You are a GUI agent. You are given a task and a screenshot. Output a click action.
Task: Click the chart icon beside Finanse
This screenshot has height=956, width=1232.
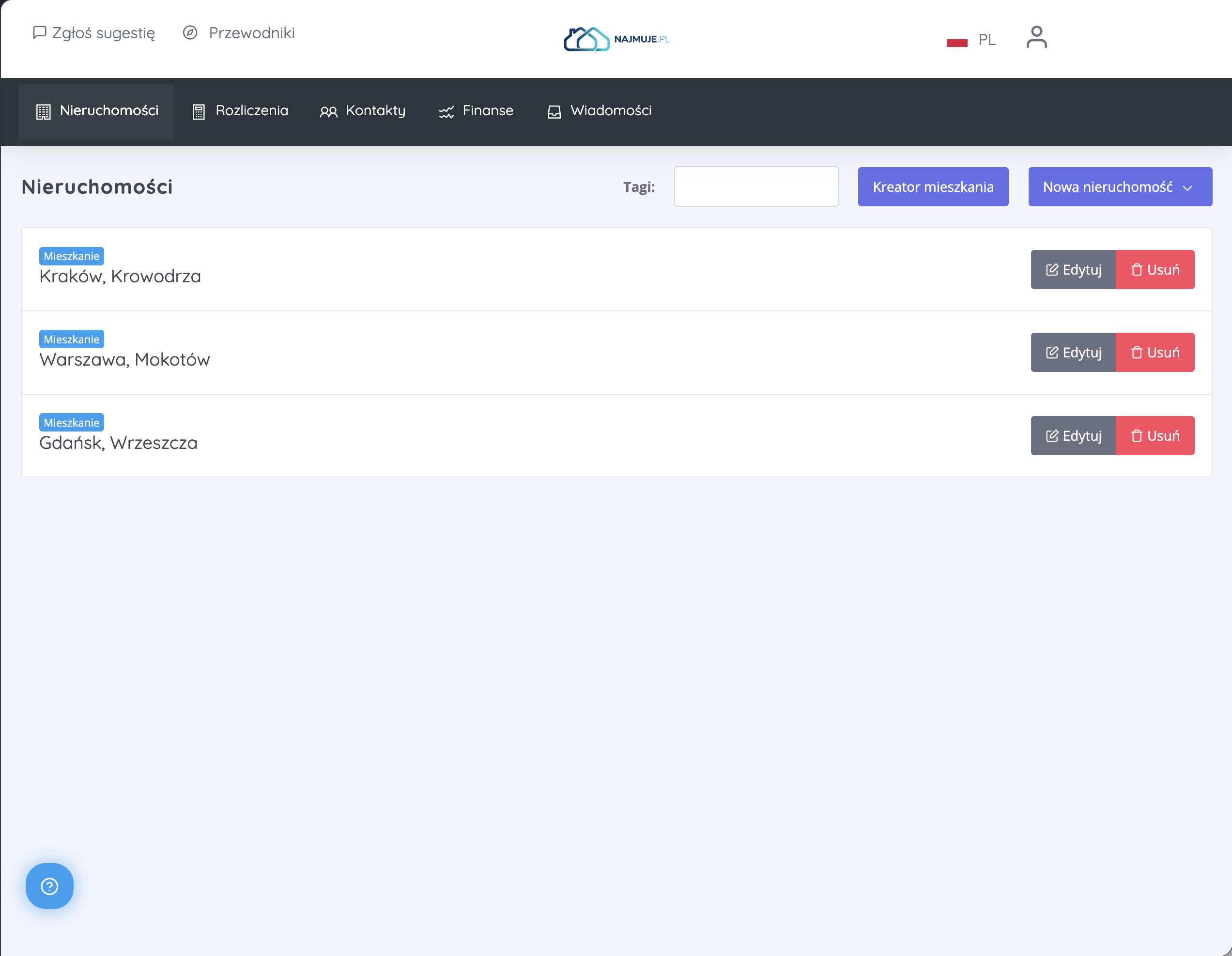coord(446,112)
